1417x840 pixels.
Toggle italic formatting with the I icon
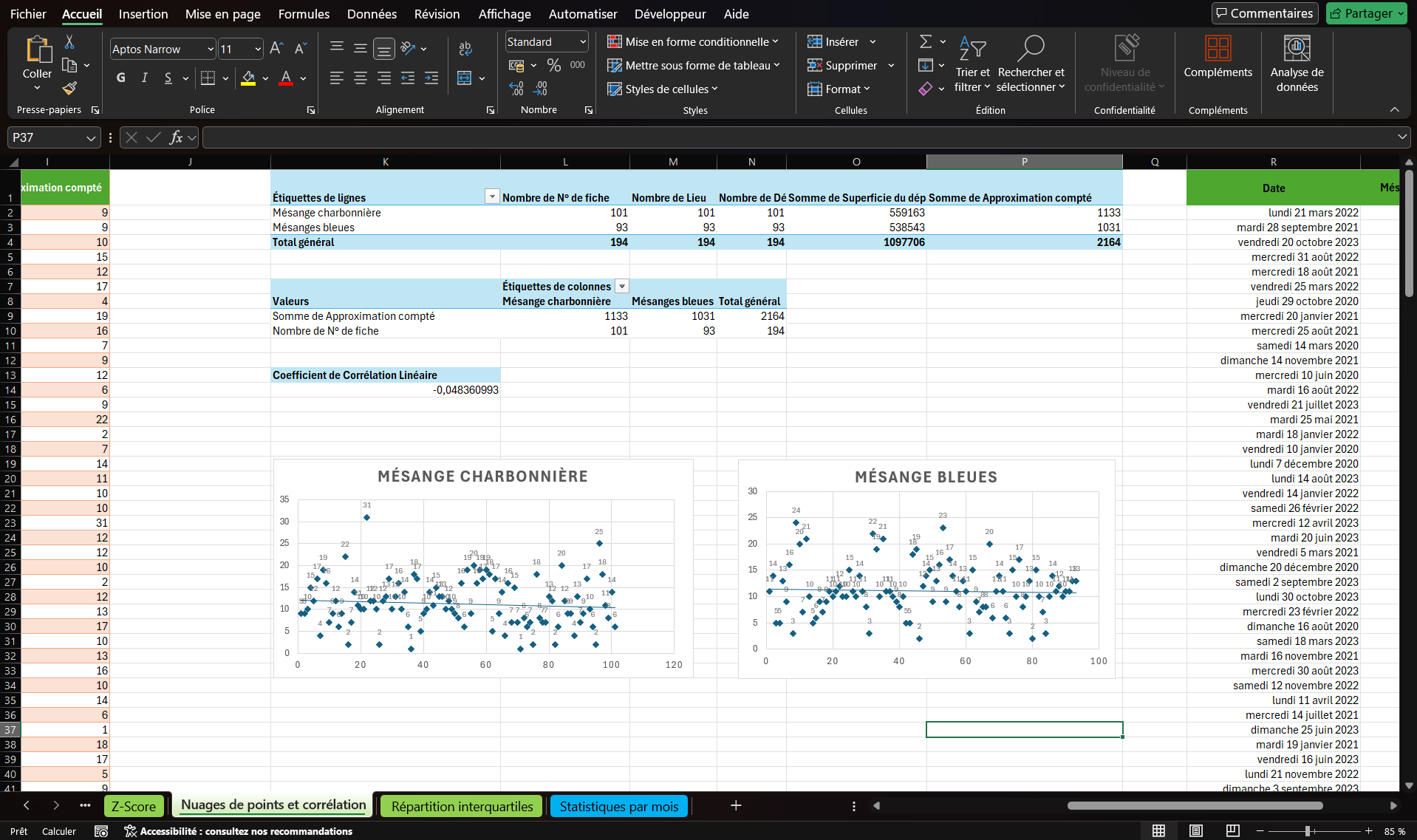pos(145,78)
